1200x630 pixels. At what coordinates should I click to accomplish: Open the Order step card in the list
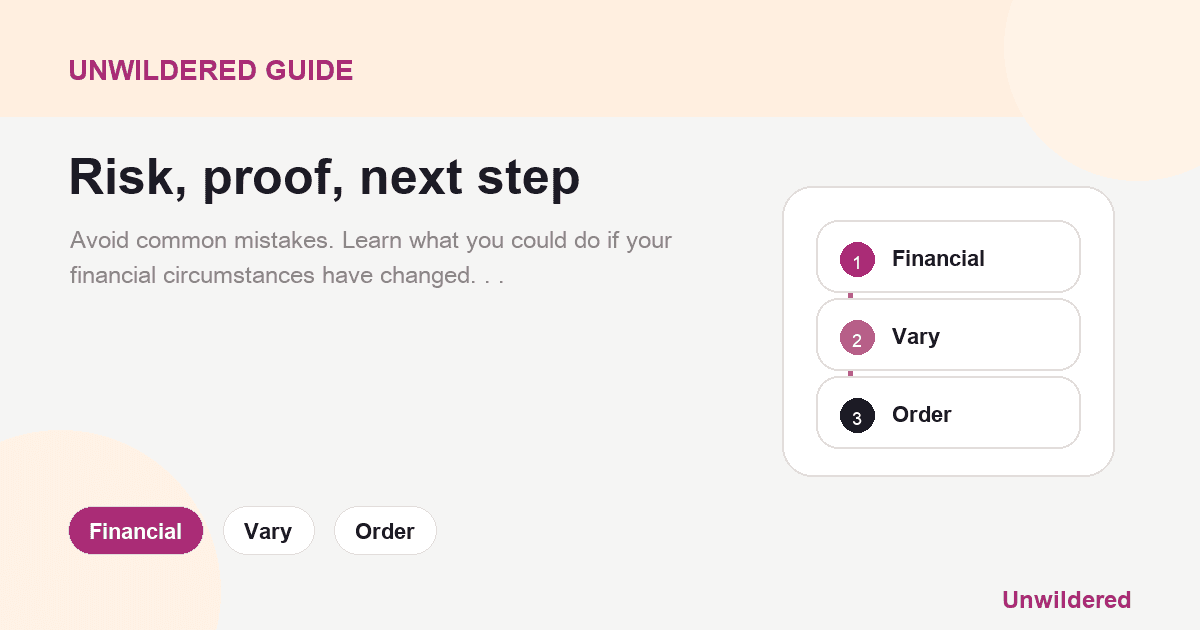pos(948,413)
